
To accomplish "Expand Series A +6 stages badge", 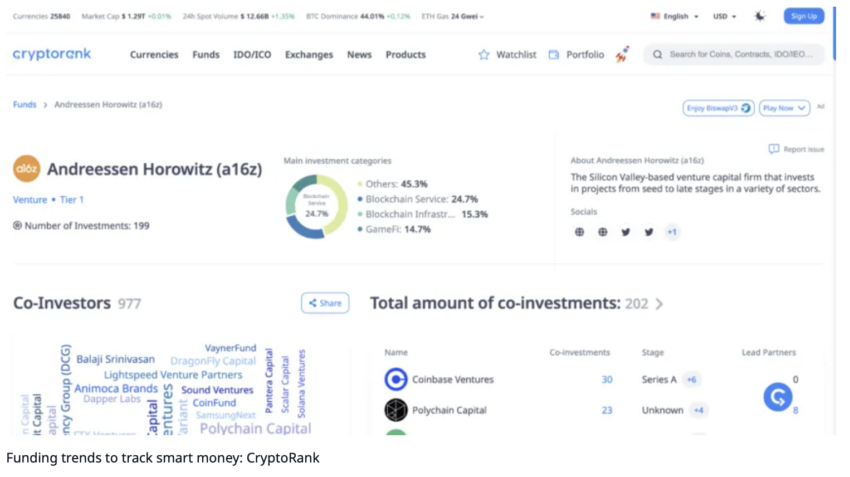I will [691, 379].
